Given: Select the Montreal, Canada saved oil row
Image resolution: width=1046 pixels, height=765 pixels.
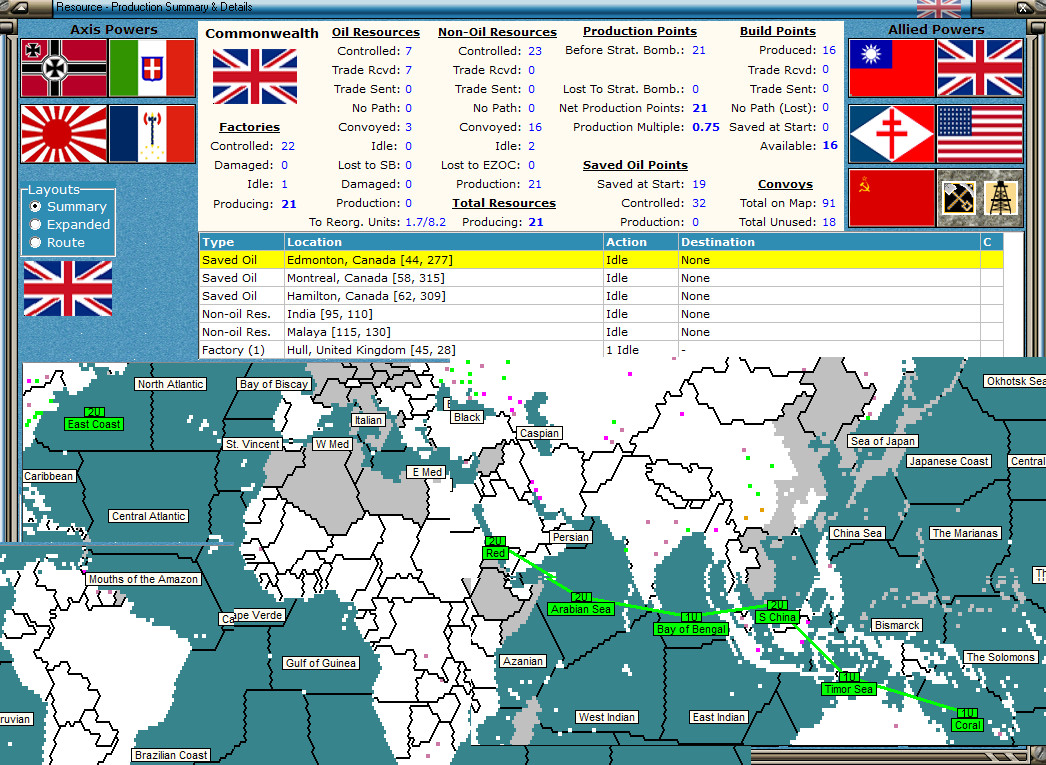Looking at the screenshot, I should click(x=601, y=278).
